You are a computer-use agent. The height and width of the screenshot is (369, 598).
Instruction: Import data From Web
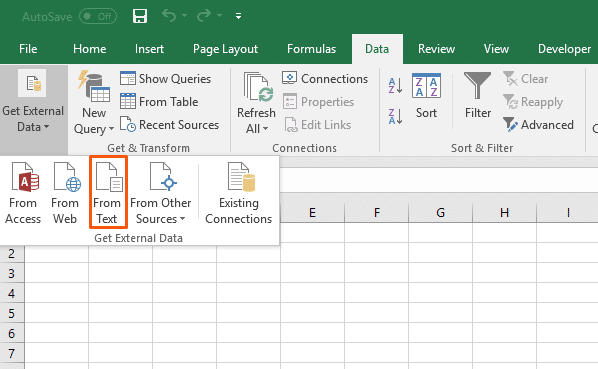point(65,193)
